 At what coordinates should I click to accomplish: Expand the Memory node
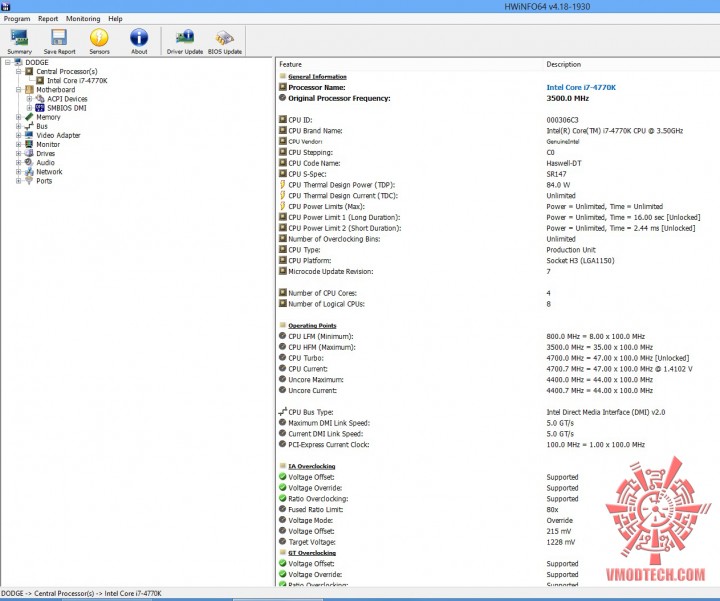18,117
